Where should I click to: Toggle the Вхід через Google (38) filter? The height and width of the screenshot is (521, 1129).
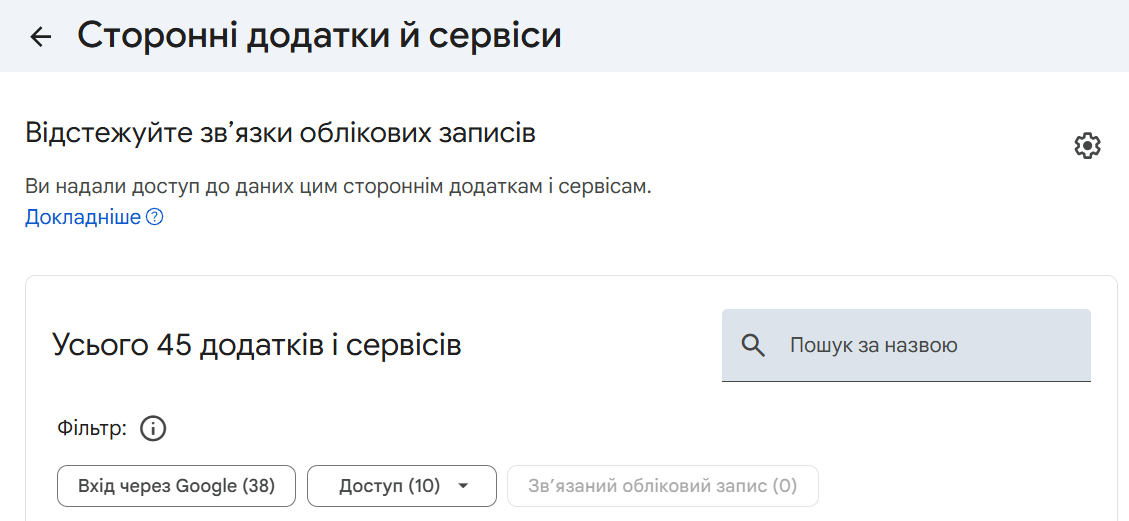(176, 486)
